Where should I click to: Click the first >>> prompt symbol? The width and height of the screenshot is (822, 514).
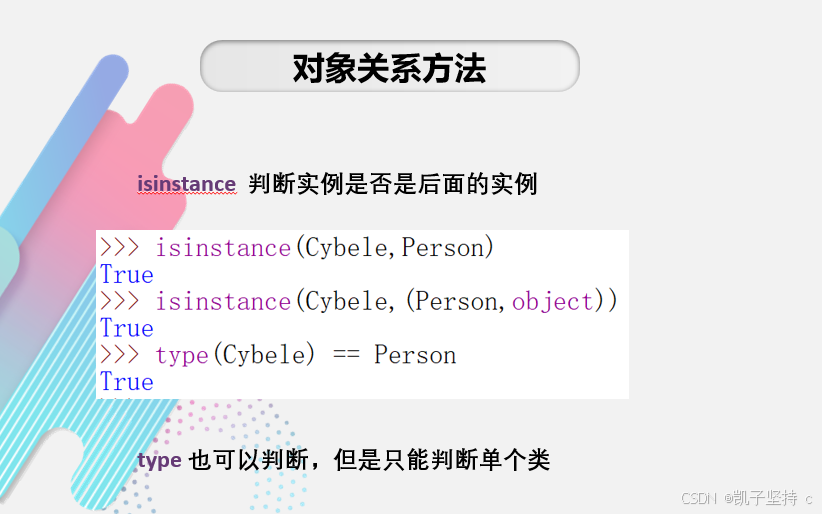[x=120, y=247]
